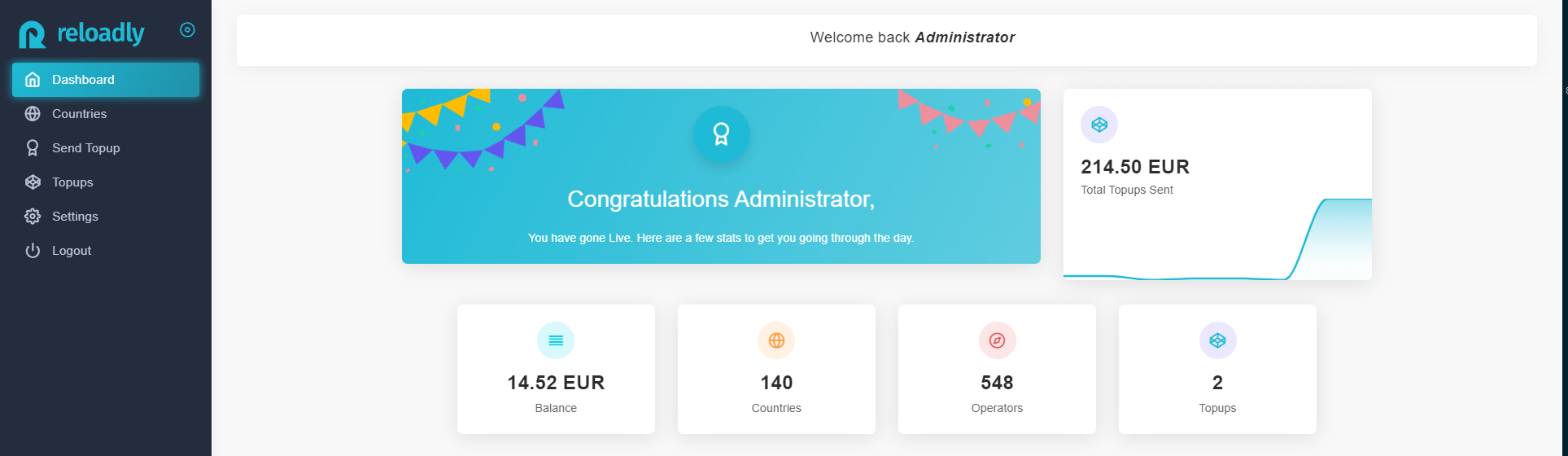
Task: Toggle the sidebar collapse circle button
Action: click(187, 30)
